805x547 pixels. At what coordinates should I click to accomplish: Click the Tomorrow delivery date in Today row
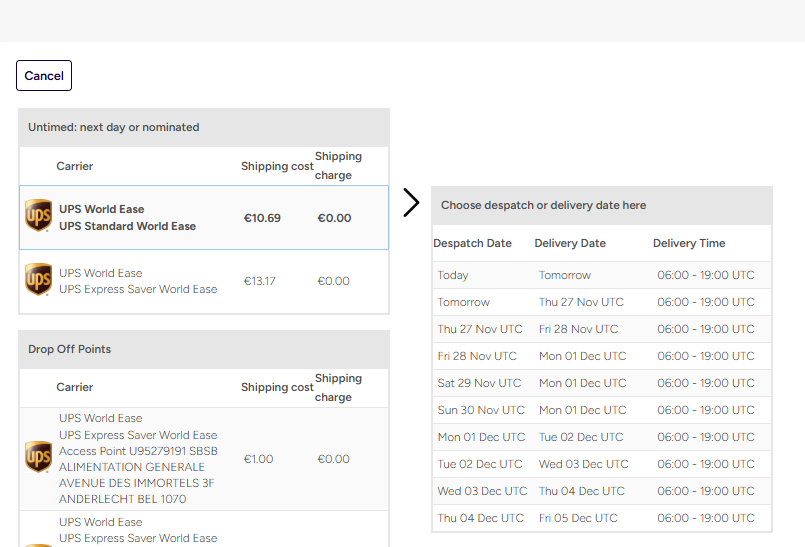pyautogui.click(x=565, y=275)
